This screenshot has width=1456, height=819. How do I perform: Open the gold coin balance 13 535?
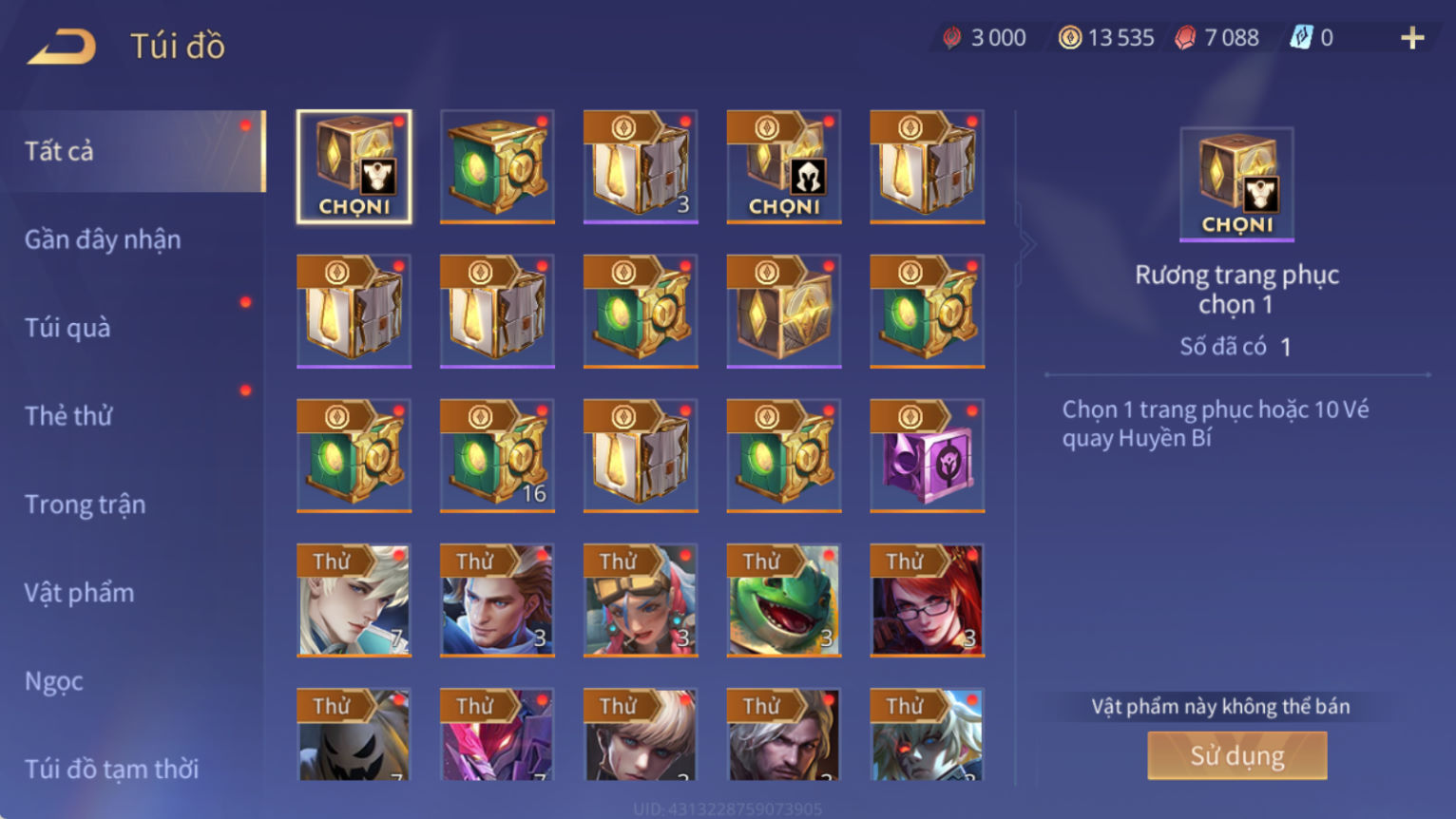1106,38
